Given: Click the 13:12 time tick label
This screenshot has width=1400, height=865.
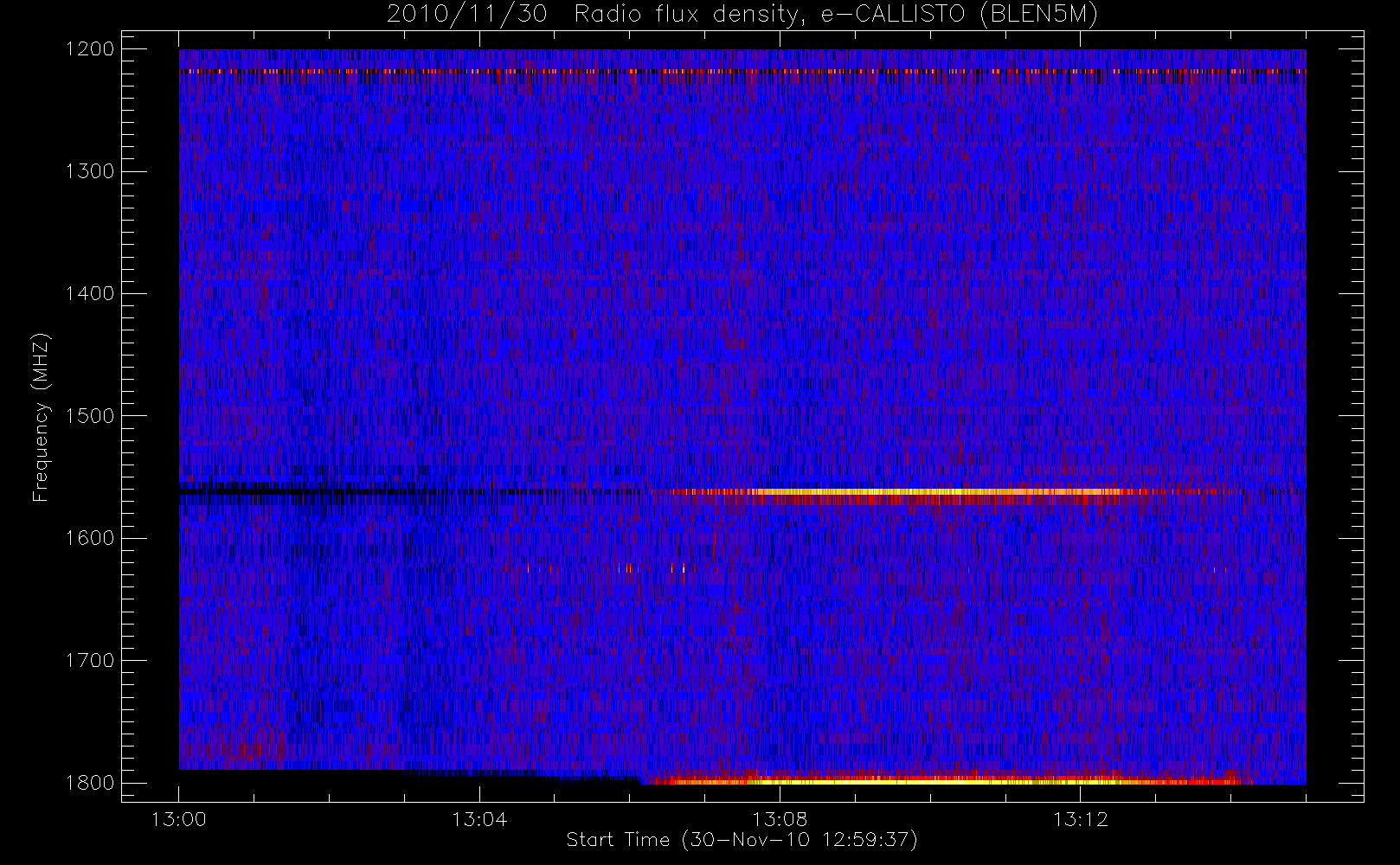Looking at the screenshot, I should (x=1080, y=819).
